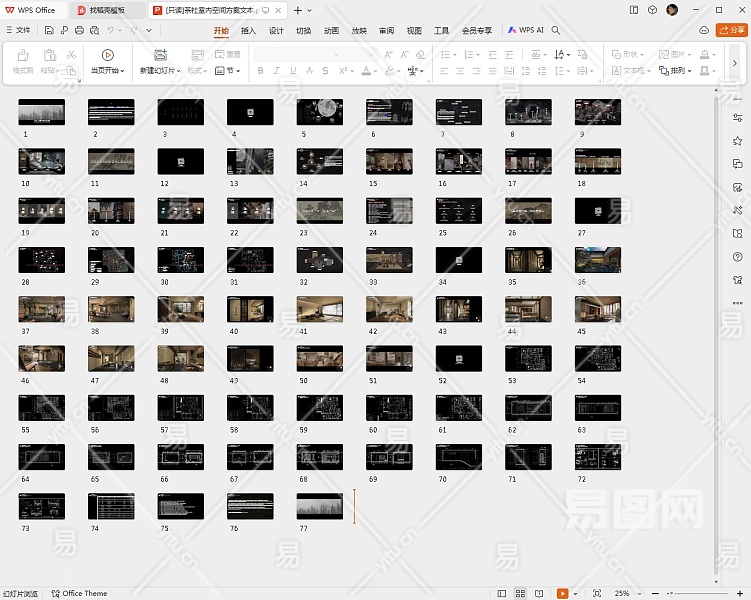Open the help question-mark icon in sidebar
The height and width of the screenshot is (600, 751).
(x=737, y=257)
